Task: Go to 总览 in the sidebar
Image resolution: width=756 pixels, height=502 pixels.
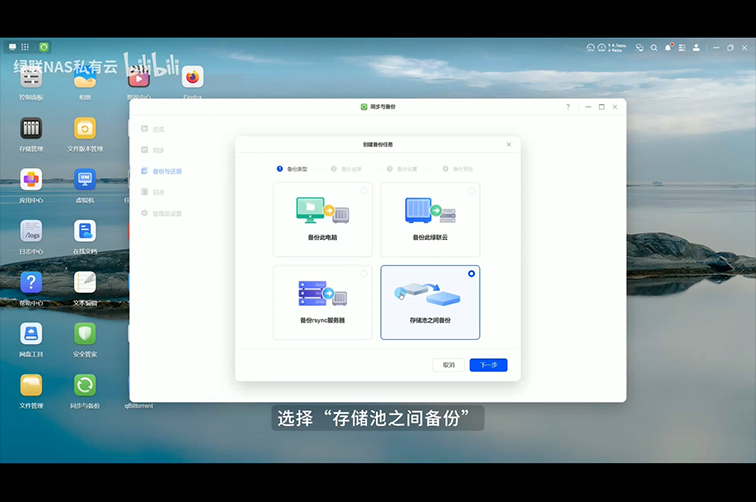Action: (153, 129)
